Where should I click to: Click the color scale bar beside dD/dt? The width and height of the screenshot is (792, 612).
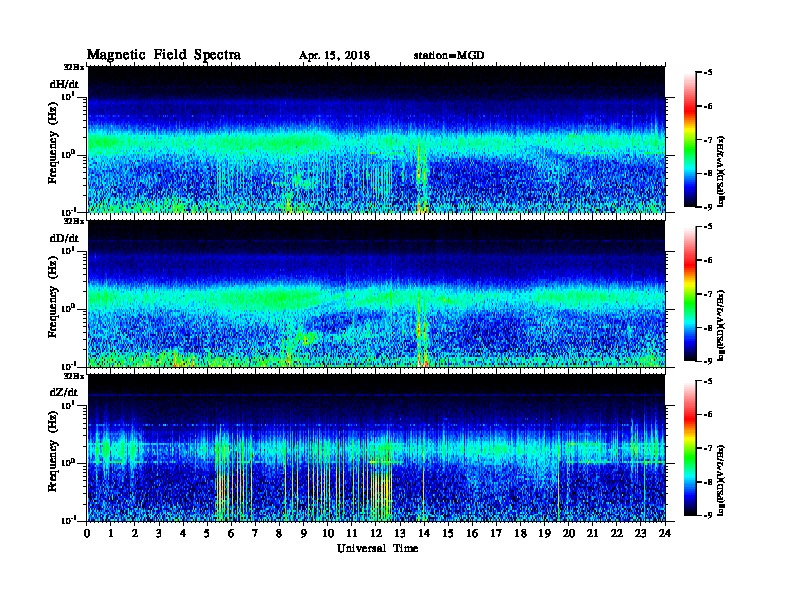[x=690, y=293]
